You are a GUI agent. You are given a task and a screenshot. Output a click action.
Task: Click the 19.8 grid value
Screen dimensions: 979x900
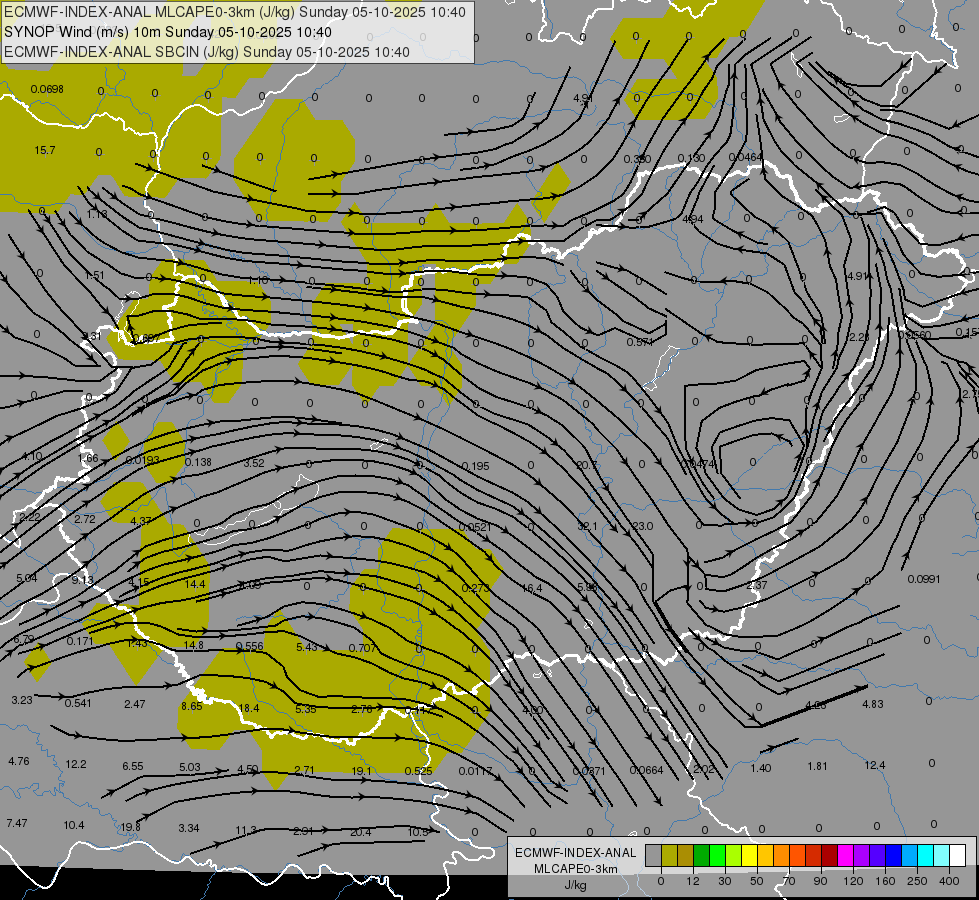[130, 827]
